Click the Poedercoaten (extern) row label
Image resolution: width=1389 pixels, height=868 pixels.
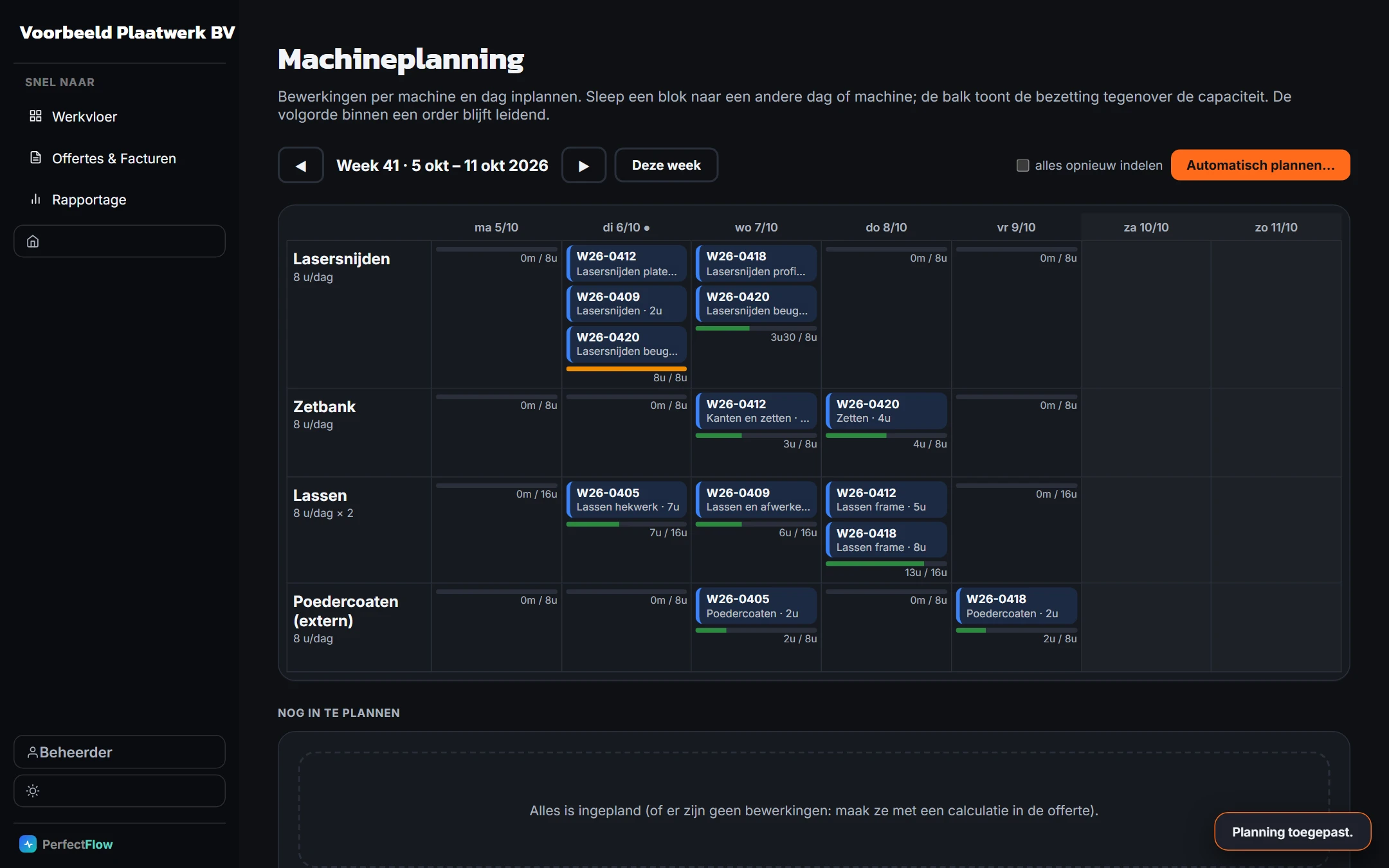[346, 611]
